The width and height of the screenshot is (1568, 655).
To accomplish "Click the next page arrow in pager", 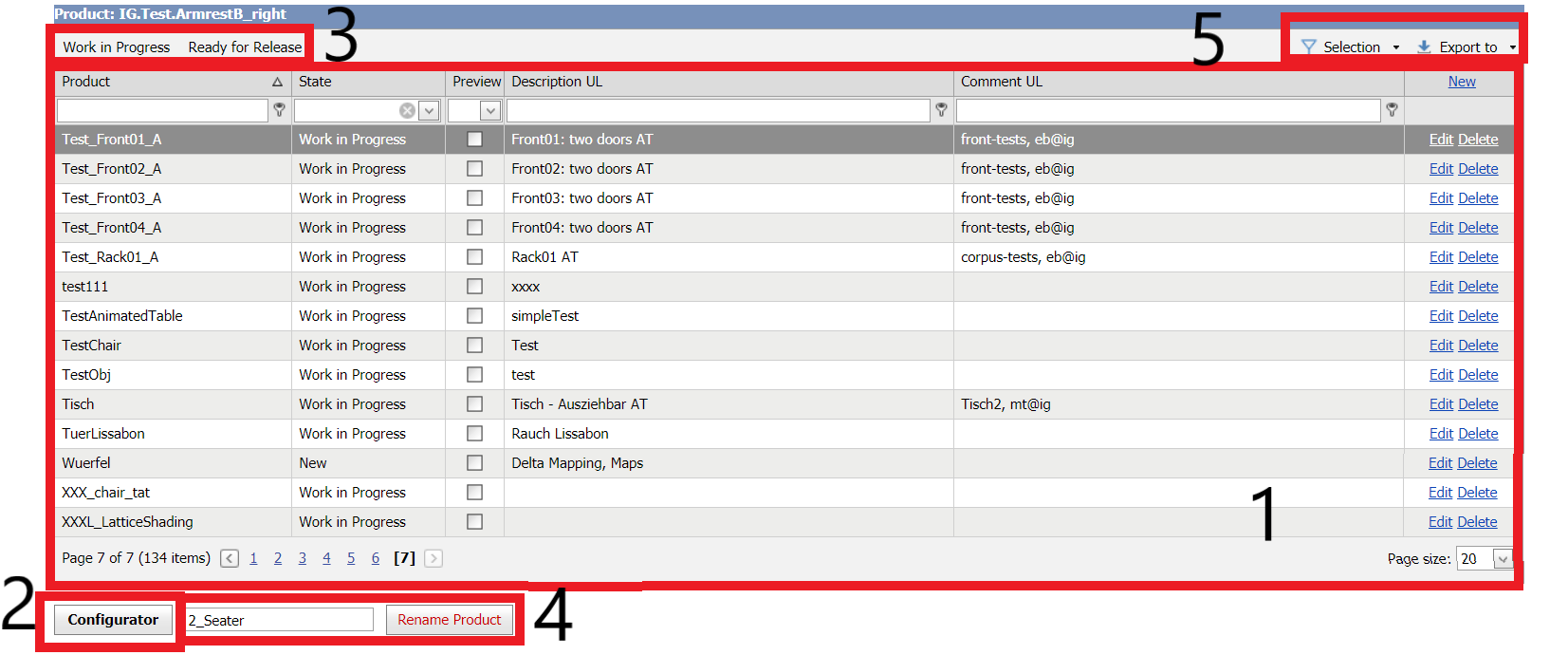I will click(434, 558).
